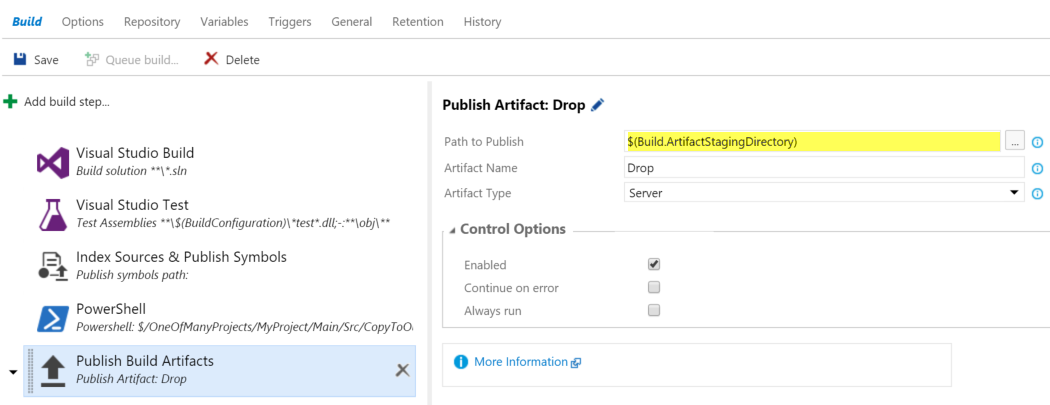The width and height of the screenshot is (1050, 405).
Task: Remove the Publish Build Artifacts step with X
Action: pyautogui.click(x=402, y=370)
